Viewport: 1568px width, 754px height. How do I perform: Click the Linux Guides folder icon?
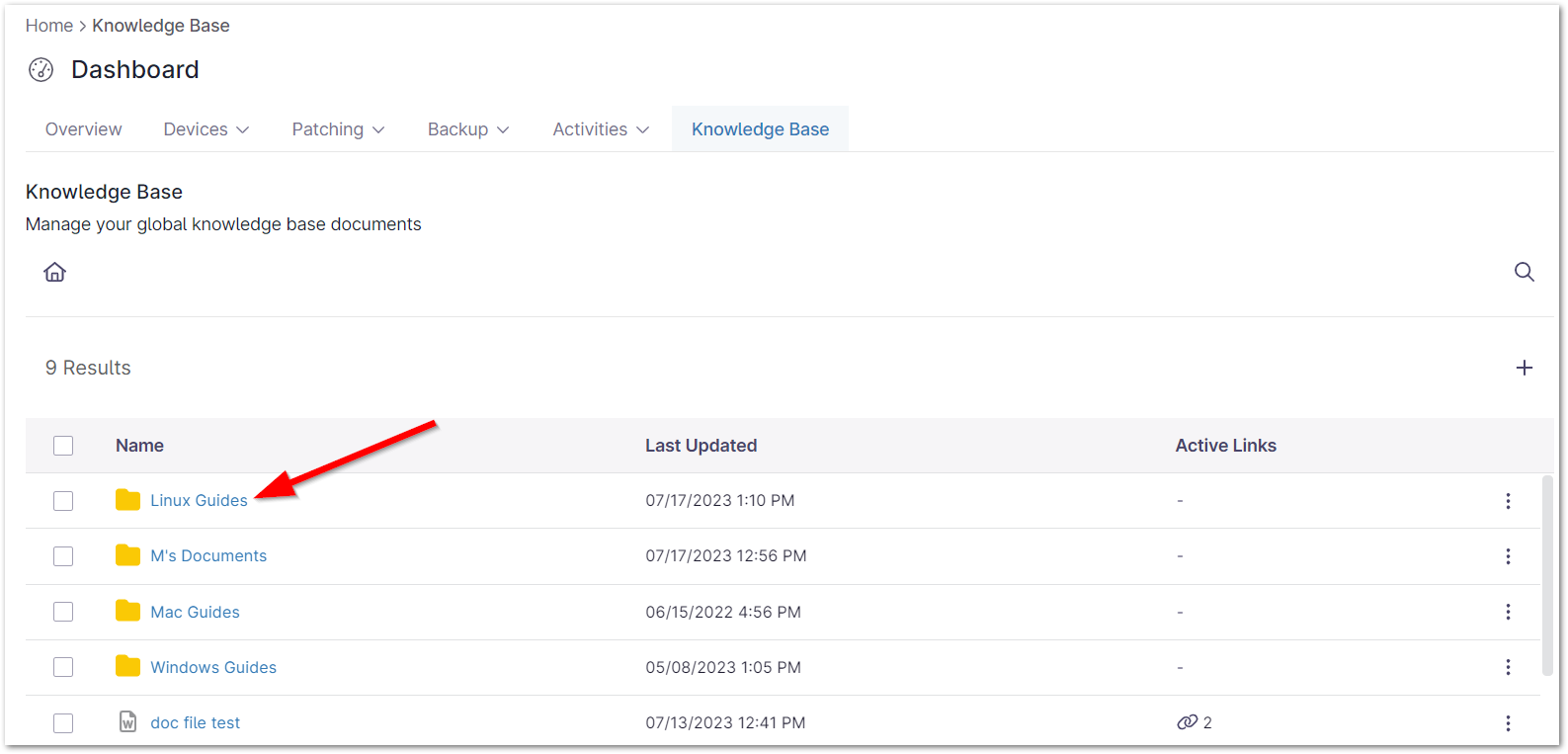pos(127,500)
